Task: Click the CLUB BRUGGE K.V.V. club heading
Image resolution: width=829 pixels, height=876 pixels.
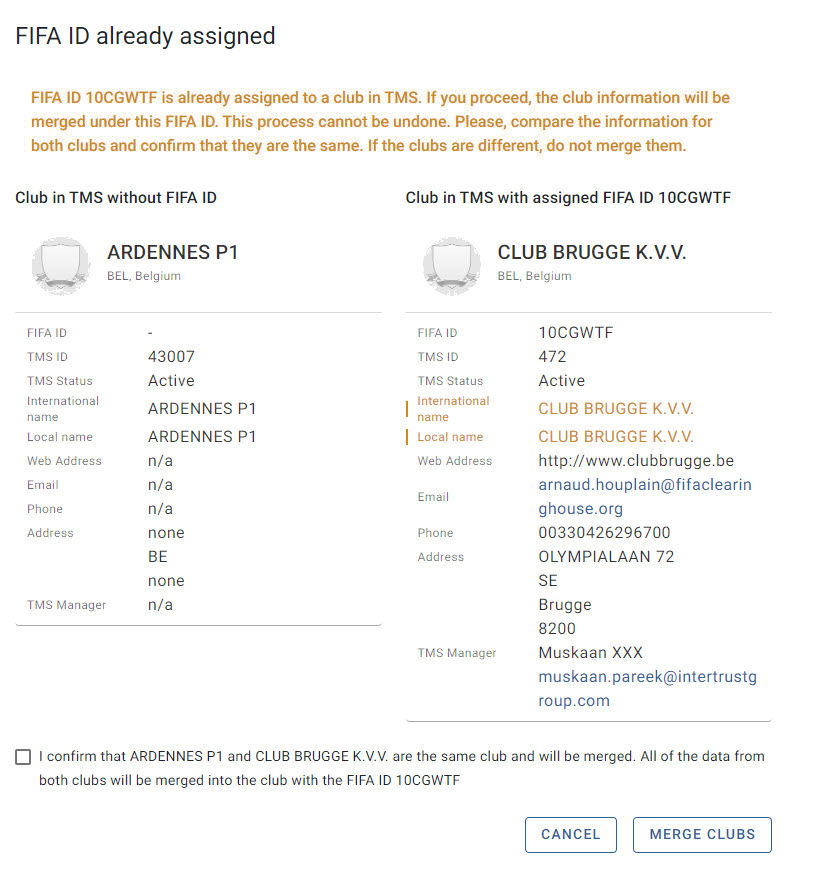Action: click(x=592, y=253)
